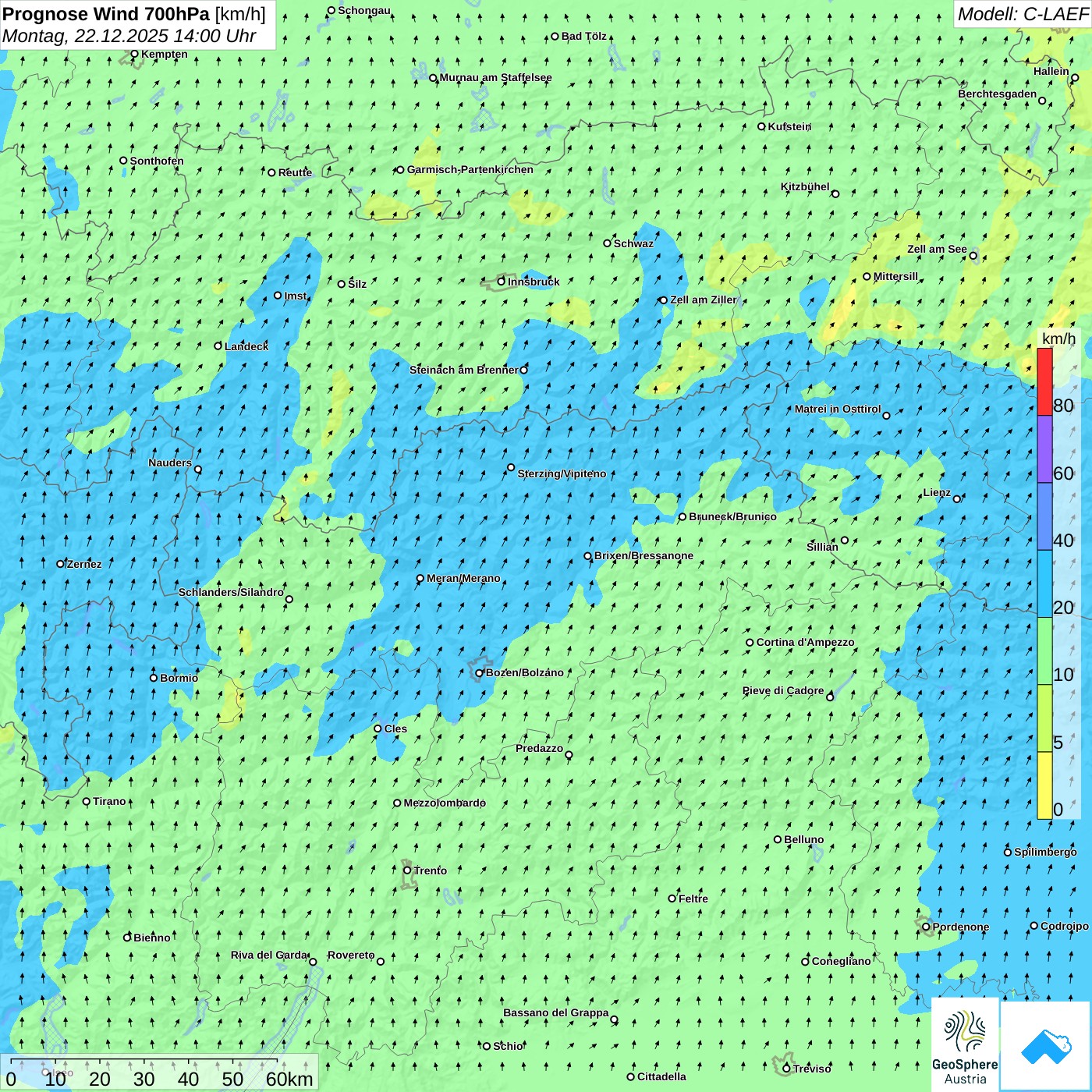Select the Nauders label
The width and height of the screenshot is (1092, 1092).
[170, 463]
